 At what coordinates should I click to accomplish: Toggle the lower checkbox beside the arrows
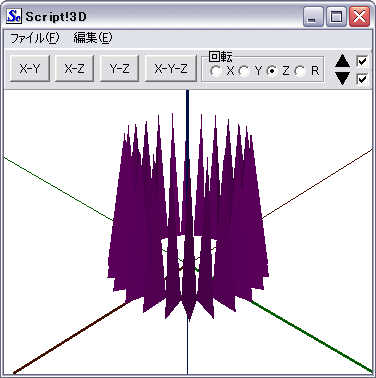362,79
